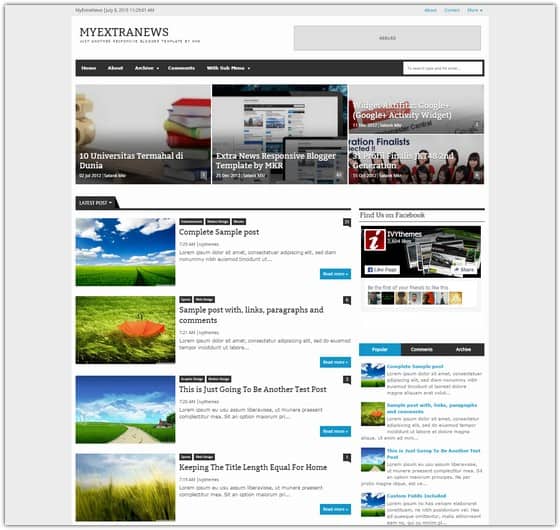
Task: Open This is Just Going To Be Another Test Post
Action: point(252,389)
